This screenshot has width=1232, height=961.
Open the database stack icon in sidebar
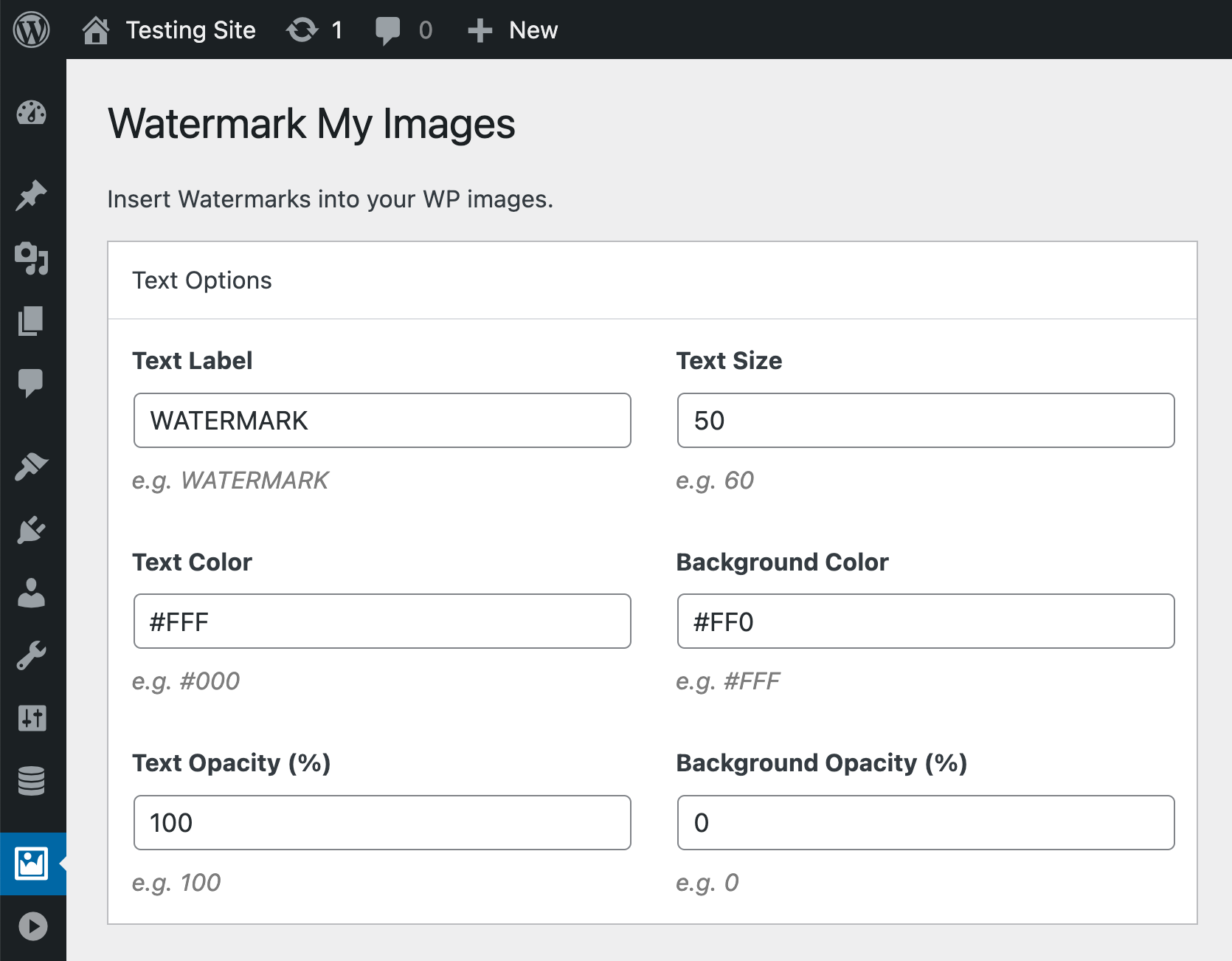pyautogui.click(x=32, y=781)
